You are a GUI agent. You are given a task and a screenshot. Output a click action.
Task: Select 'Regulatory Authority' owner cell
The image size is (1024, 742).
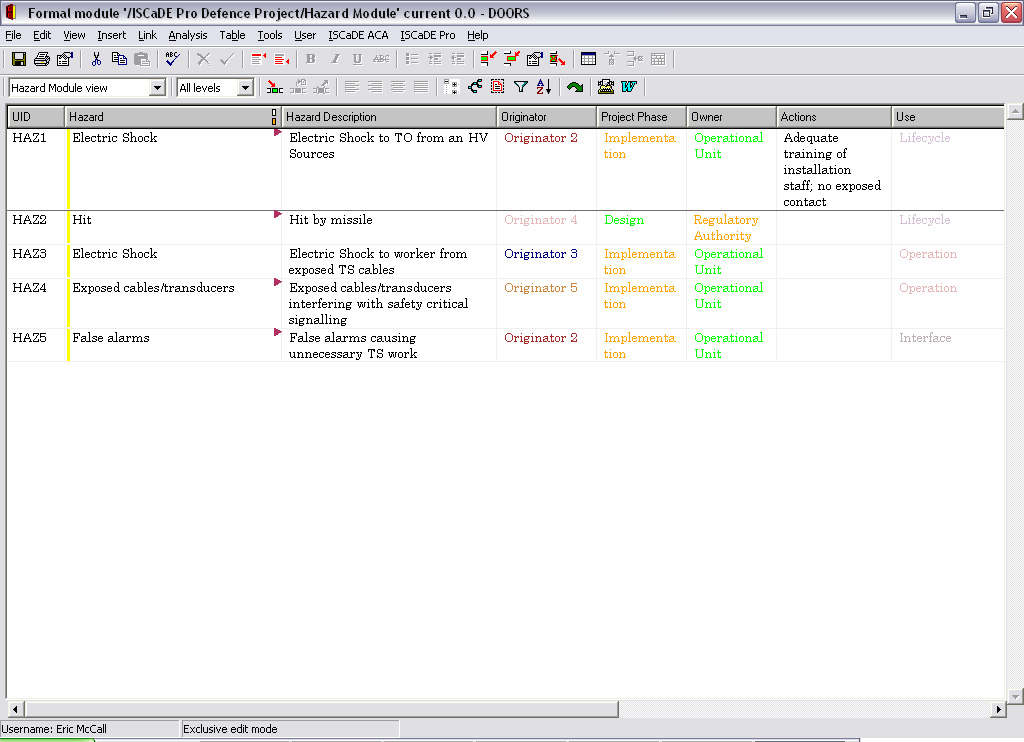[731, 227]
